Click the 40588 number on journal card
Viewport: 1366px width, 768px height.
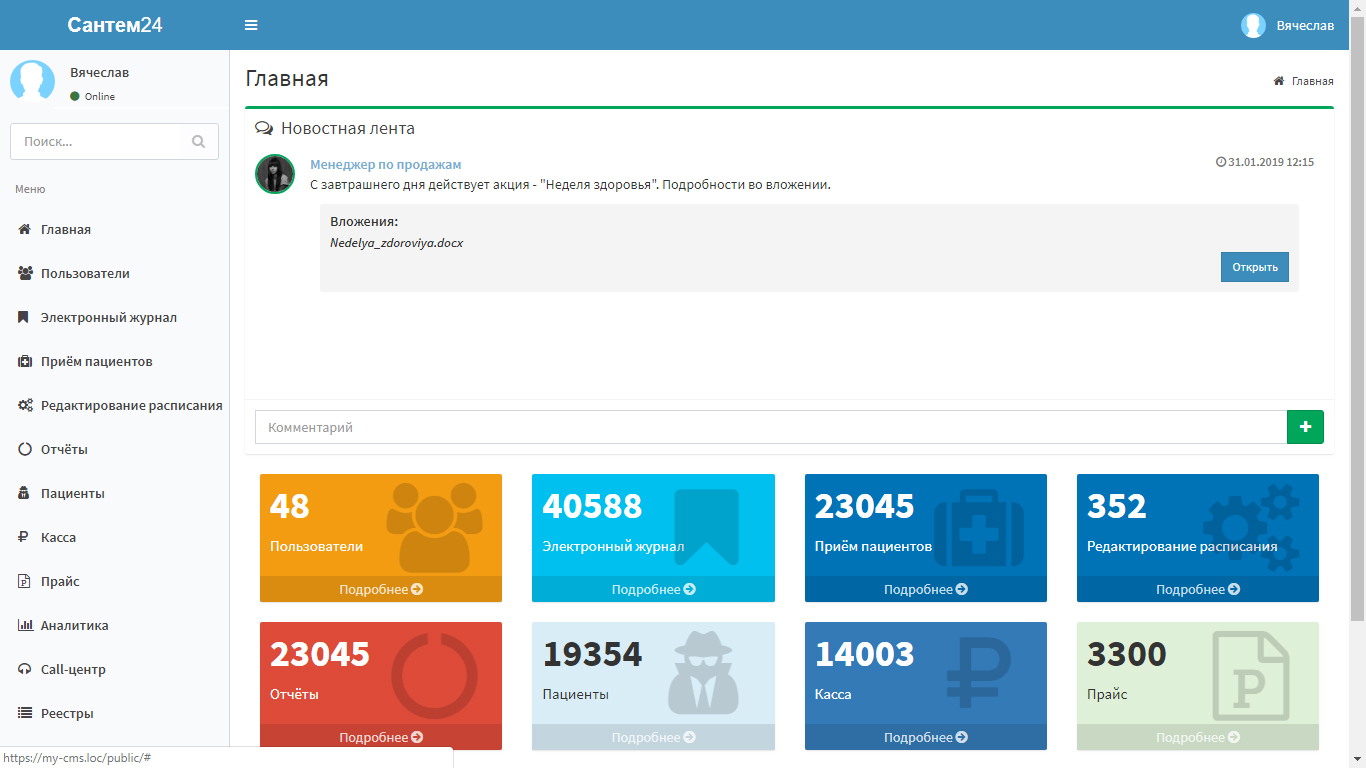(x=592, y=506)
